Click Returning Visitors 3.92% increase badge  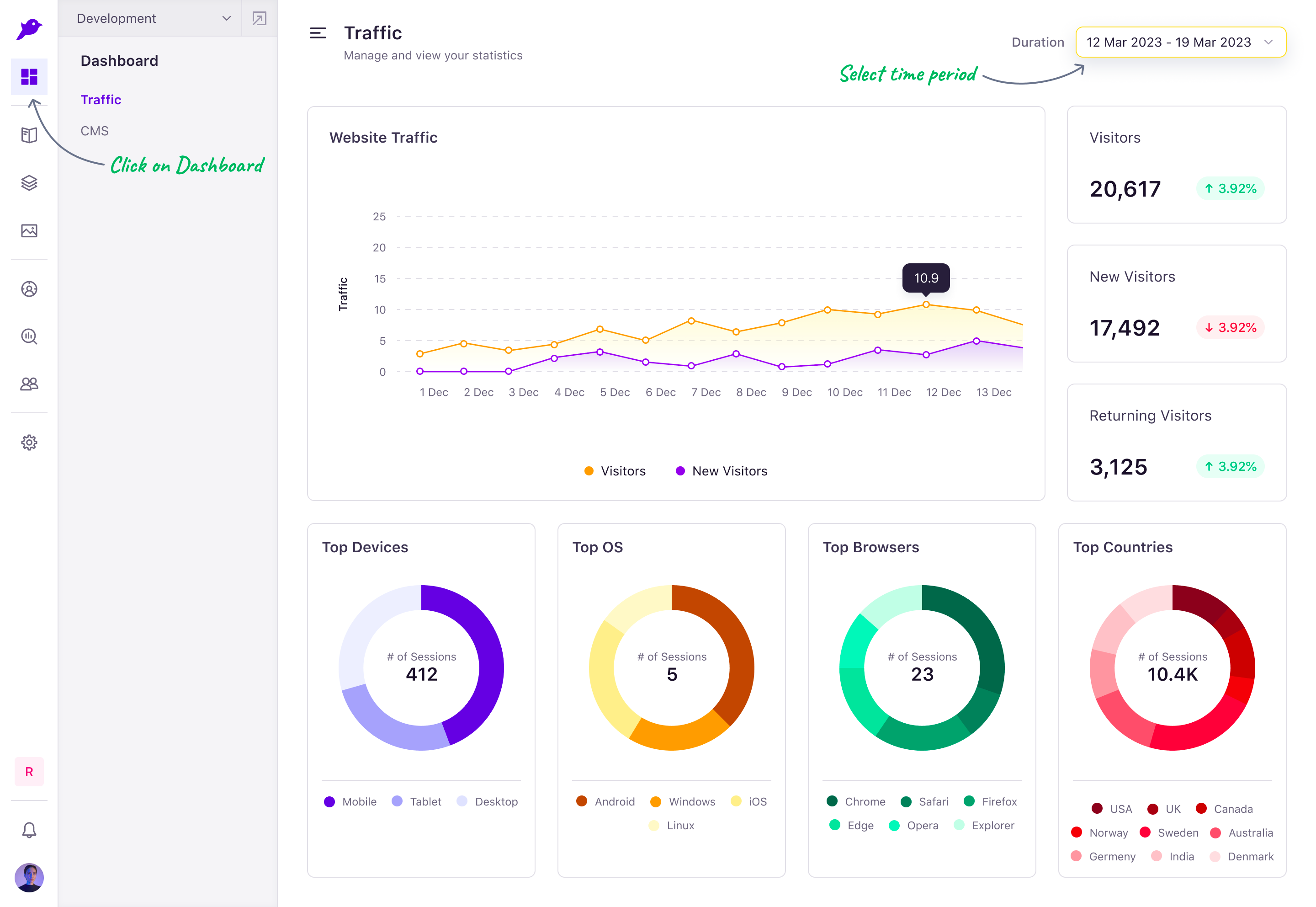click(1230, 467)
